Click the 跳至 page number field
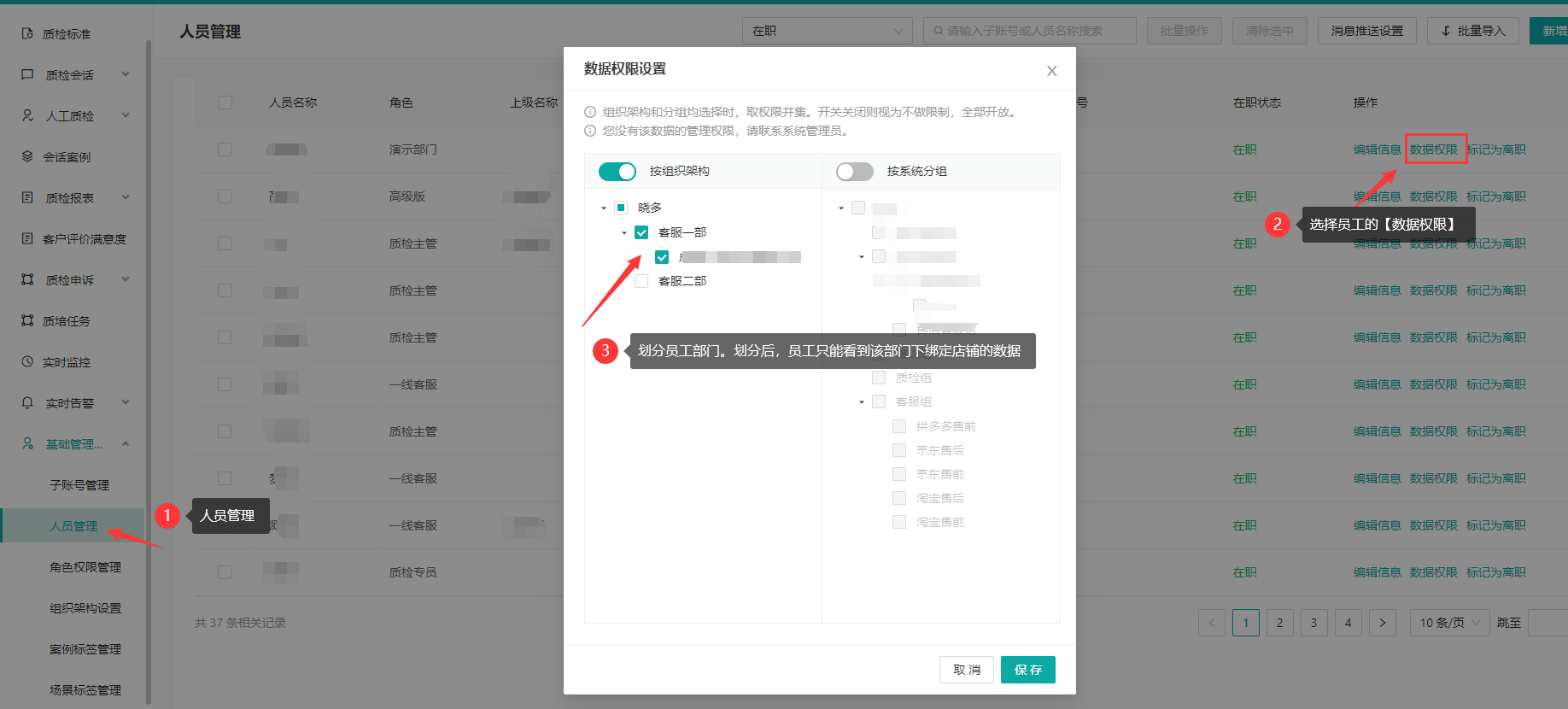The image size is (1568, 709). tap(1548, 623)
